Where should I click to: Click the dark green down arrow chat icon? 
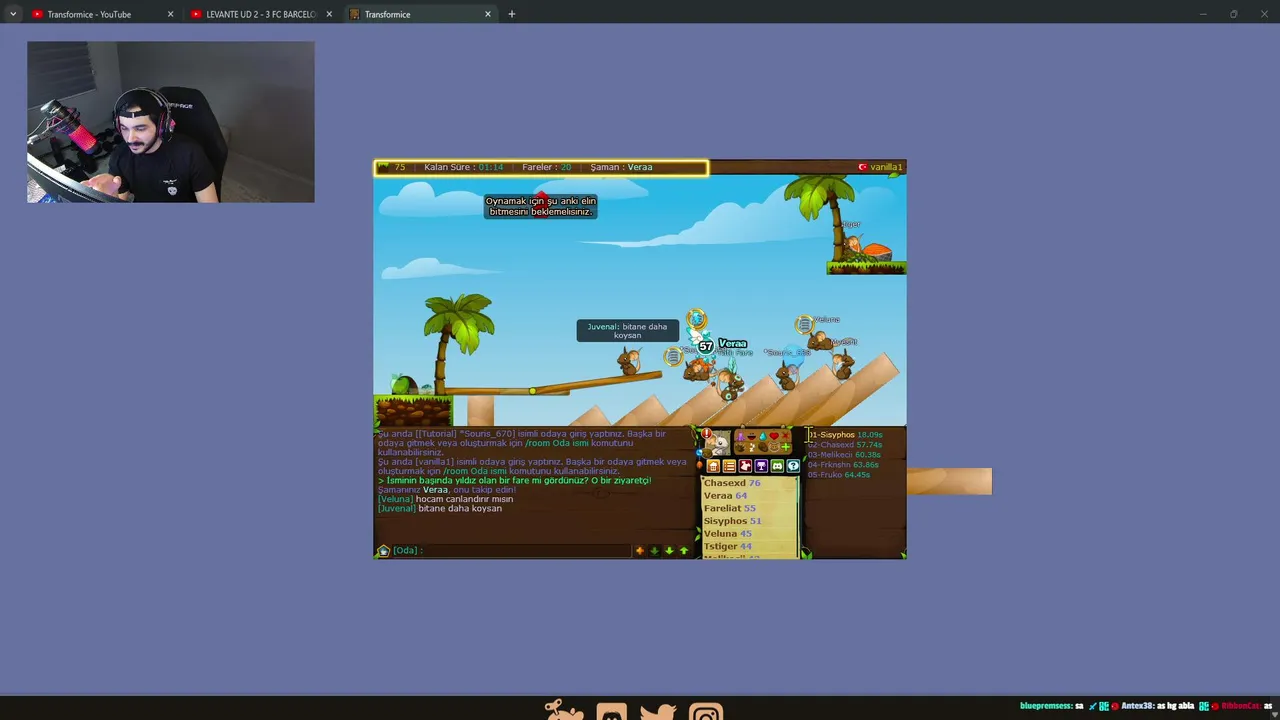pyautogui.click(x=655, y=550)
